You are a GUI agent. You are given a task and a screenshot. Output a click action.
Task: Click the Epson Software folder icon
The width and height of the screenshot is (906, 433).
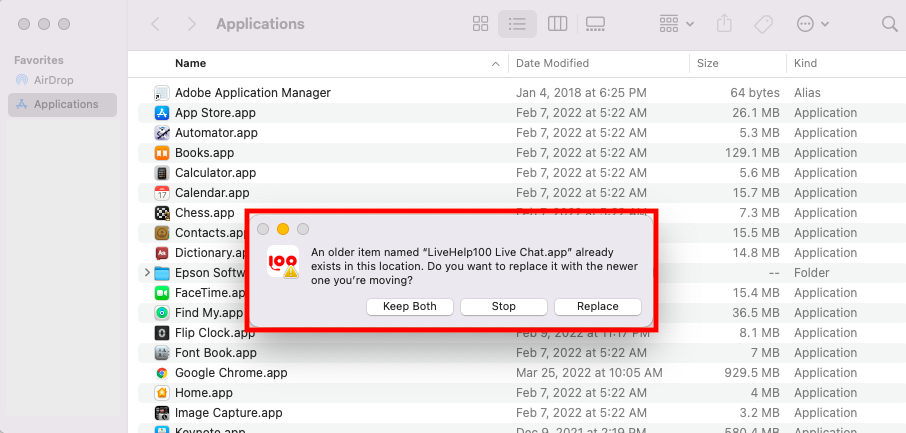(162, 272)
